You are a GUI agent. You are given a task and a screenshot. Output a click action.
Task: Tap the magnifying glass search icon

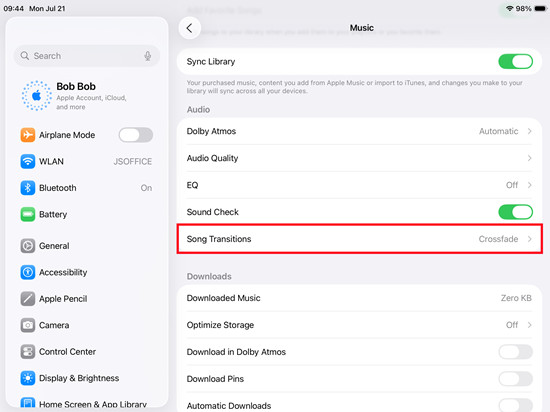click(25, 56)
